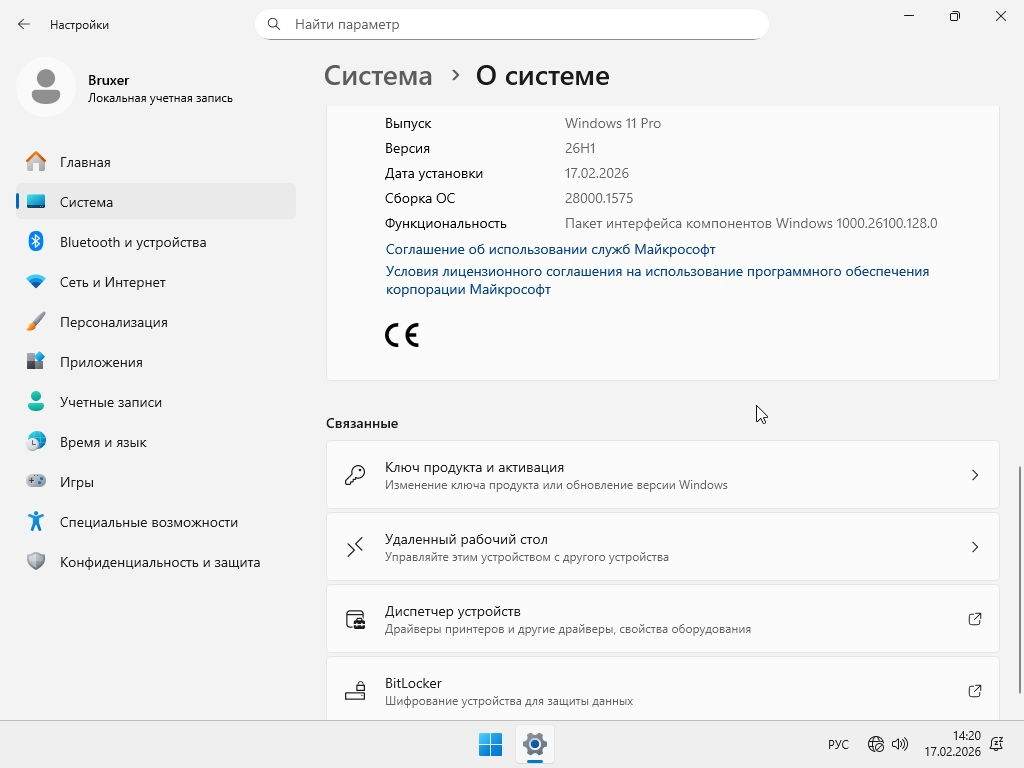
Task: Click the Time and language globe icon
Action: tap(36, 441)
